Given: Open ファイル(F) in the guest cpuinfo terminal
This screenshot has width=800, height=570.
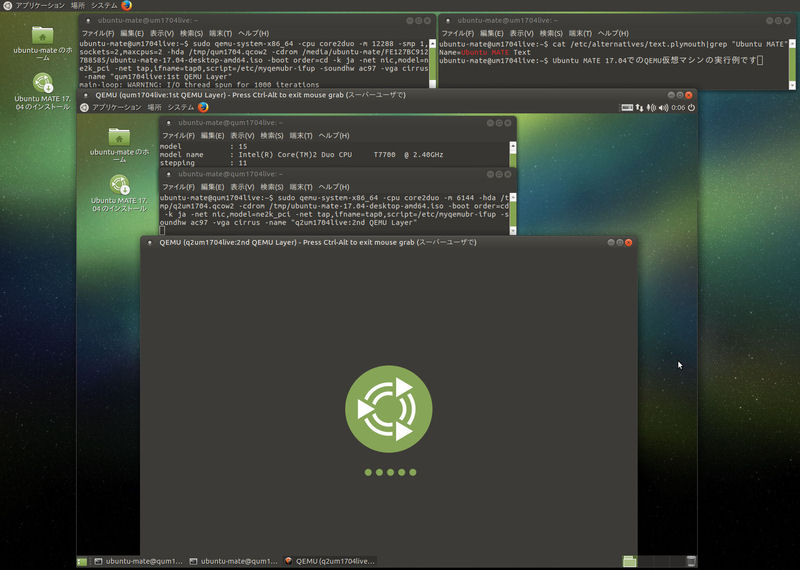Looking at the screenshot, I should coord(178,136).
